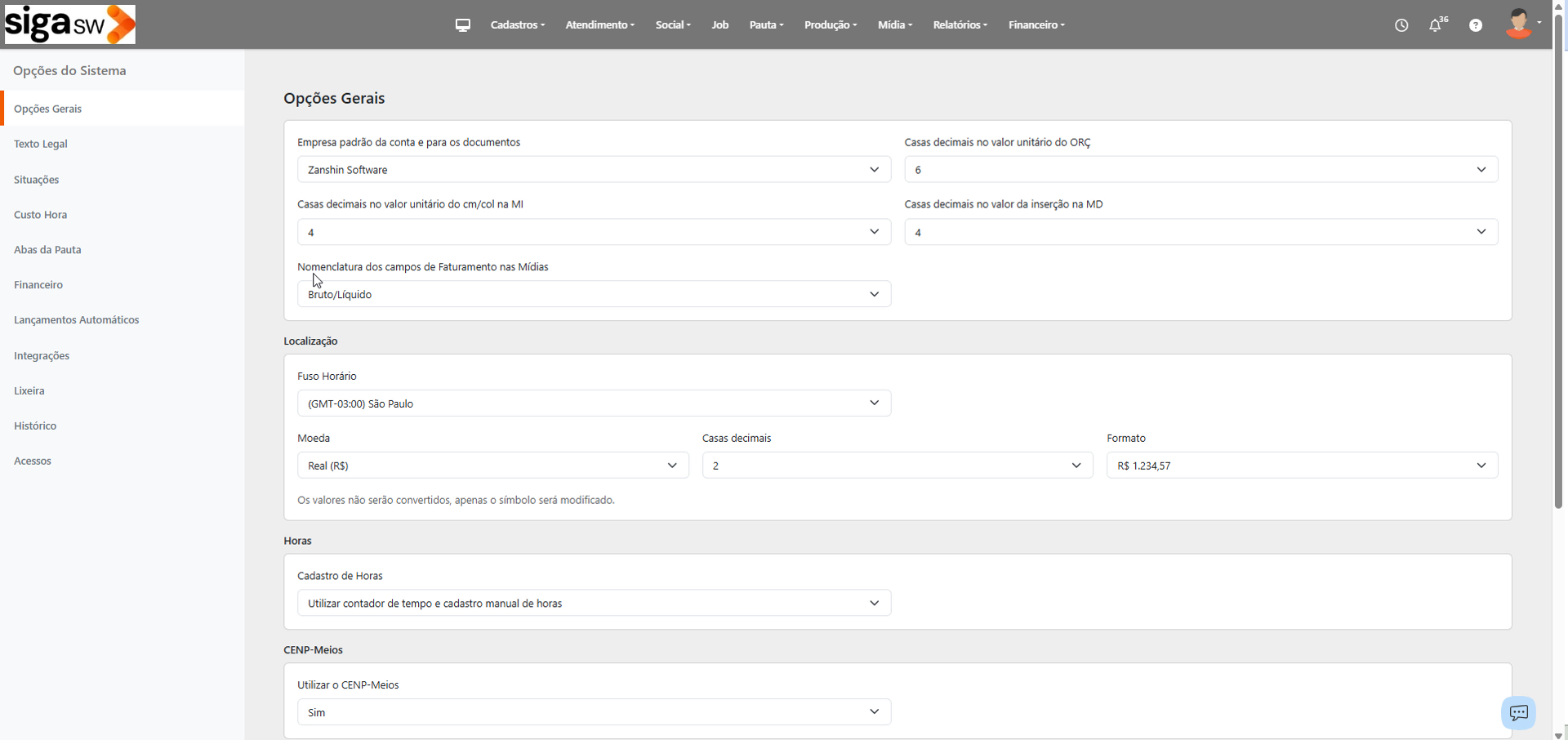The height and width of the screenshot is (740, 1568).
Task: Open the Utilizar o CENP-Meios dropdown
Action: point(594,712)
